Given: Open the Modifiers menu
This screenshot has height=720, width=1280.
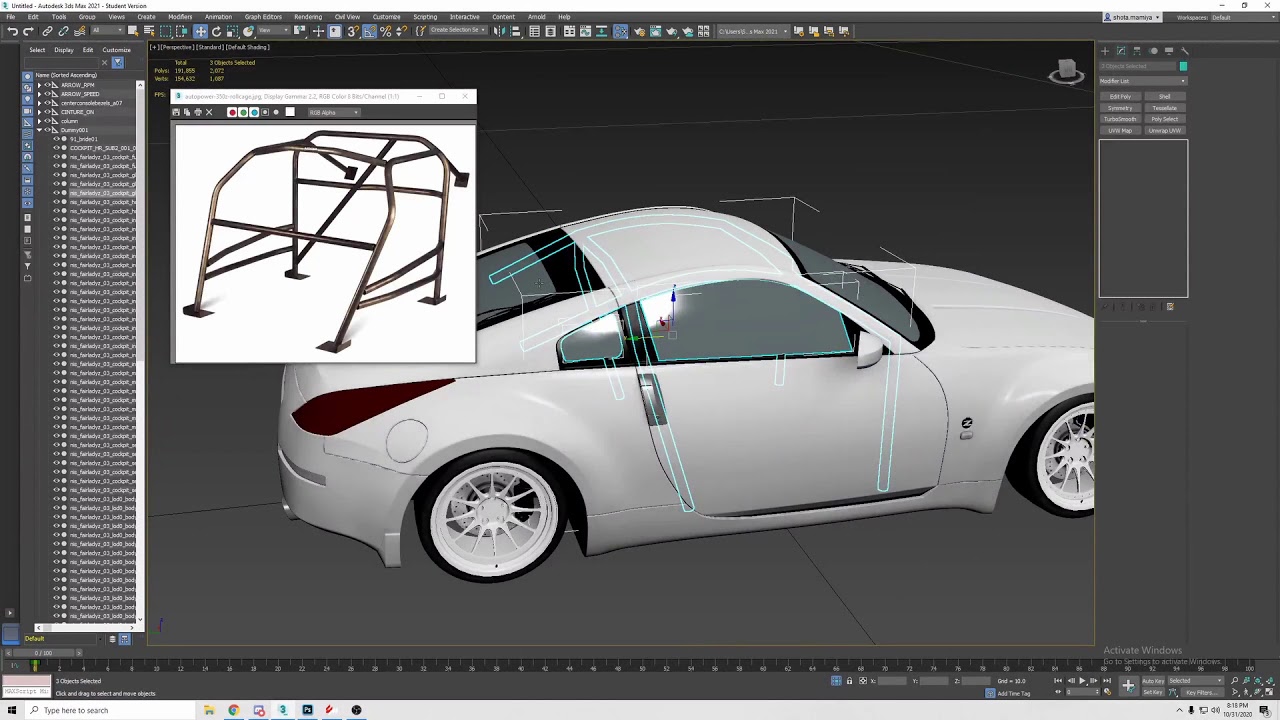Looking at the screenshot, I should pos(180,17).
